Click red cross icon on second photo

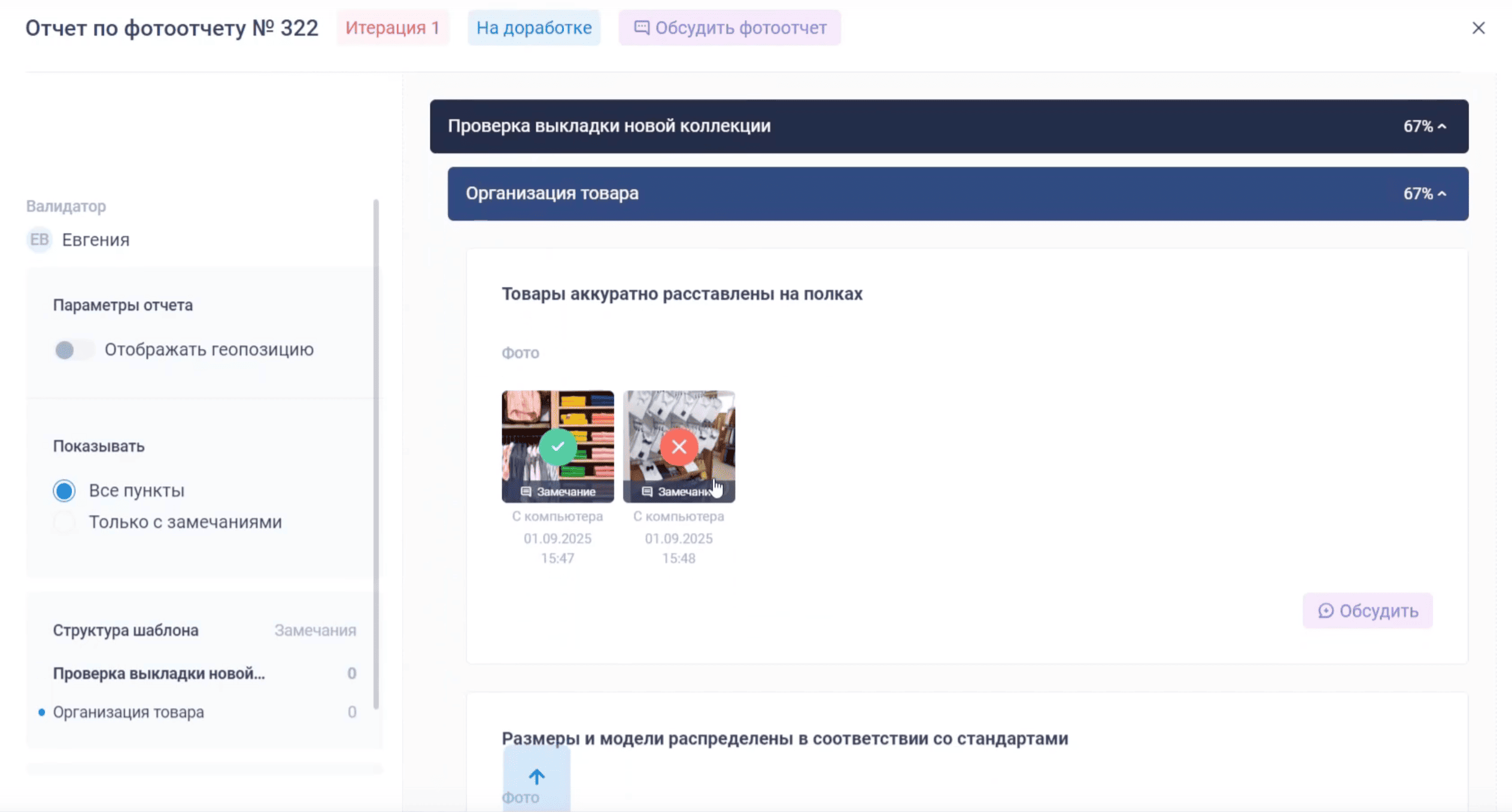click(678, 447)
